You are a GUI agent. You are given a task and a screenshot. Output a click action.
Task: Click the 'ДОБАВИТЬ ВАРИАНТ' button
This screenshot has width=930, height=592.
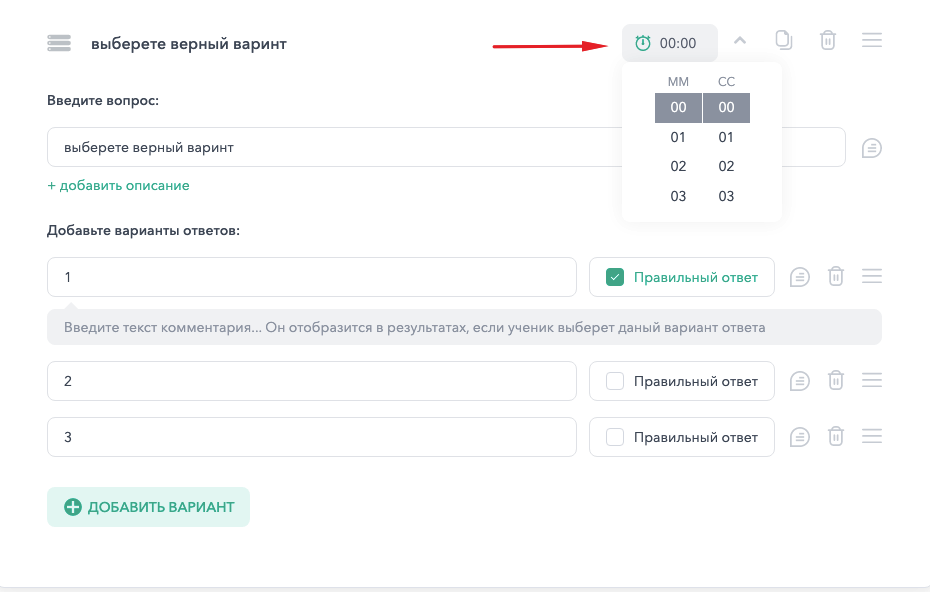pyautogui.click(x=148, y=507)
